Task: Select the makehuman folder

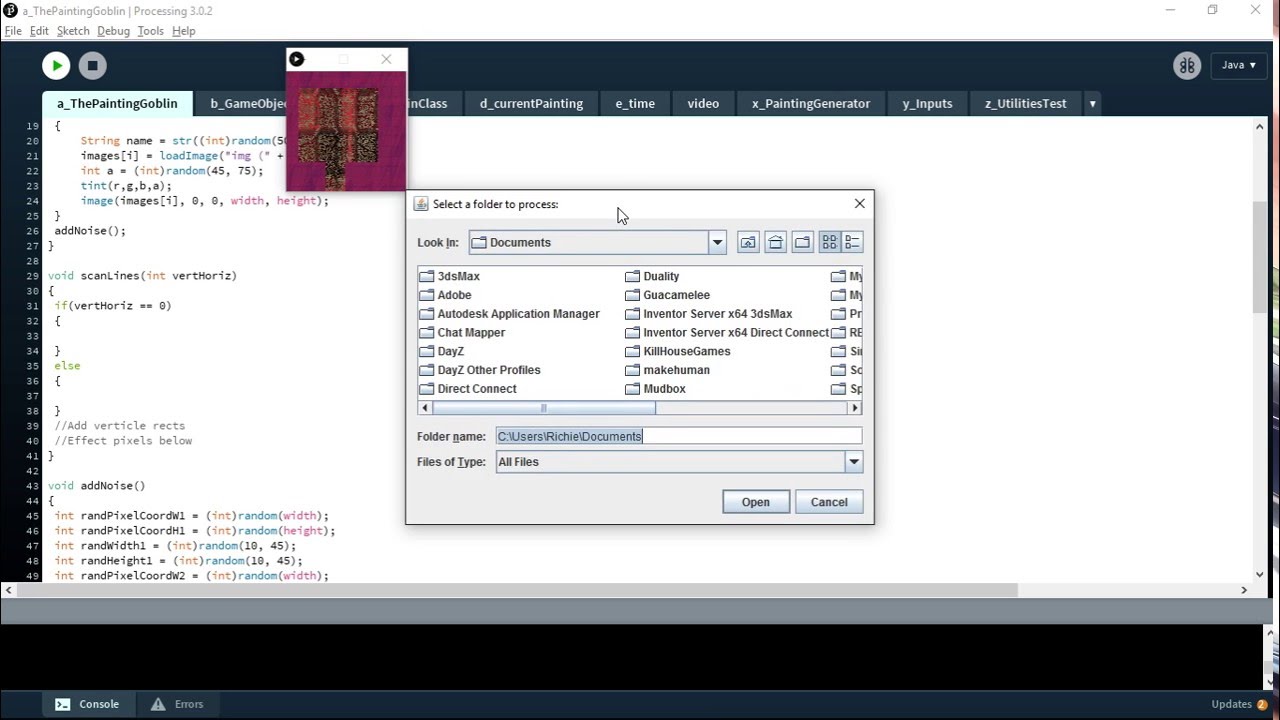Action: (667, 370)
